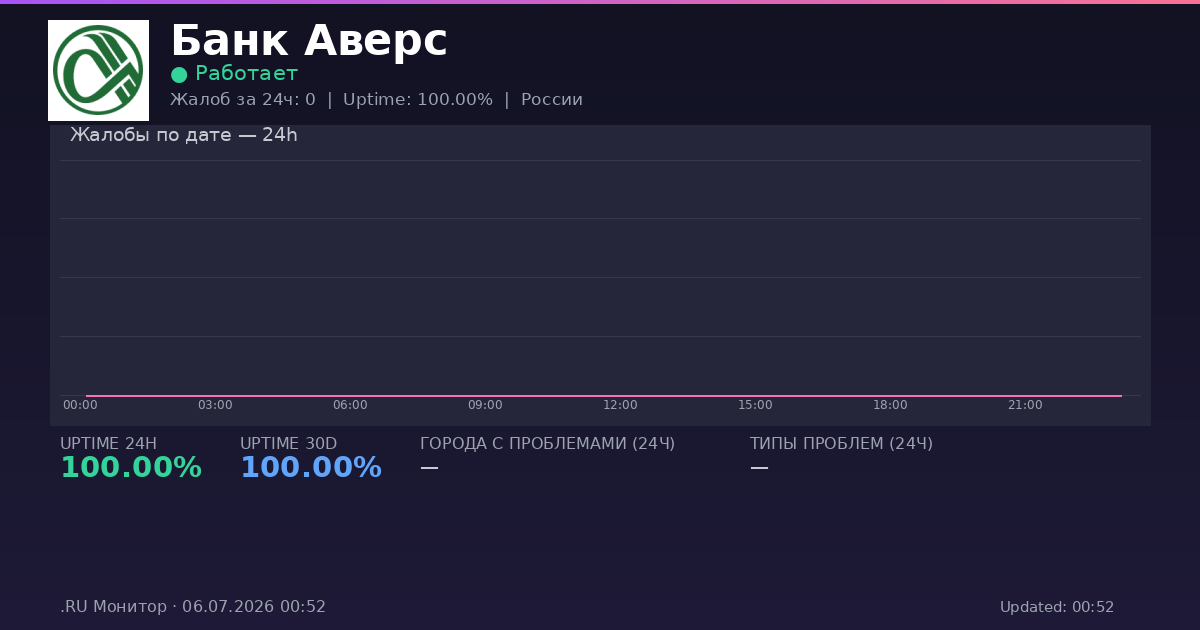
Task: Click the Жалоб за 24ч: 0 text
Action: [243, 100]
